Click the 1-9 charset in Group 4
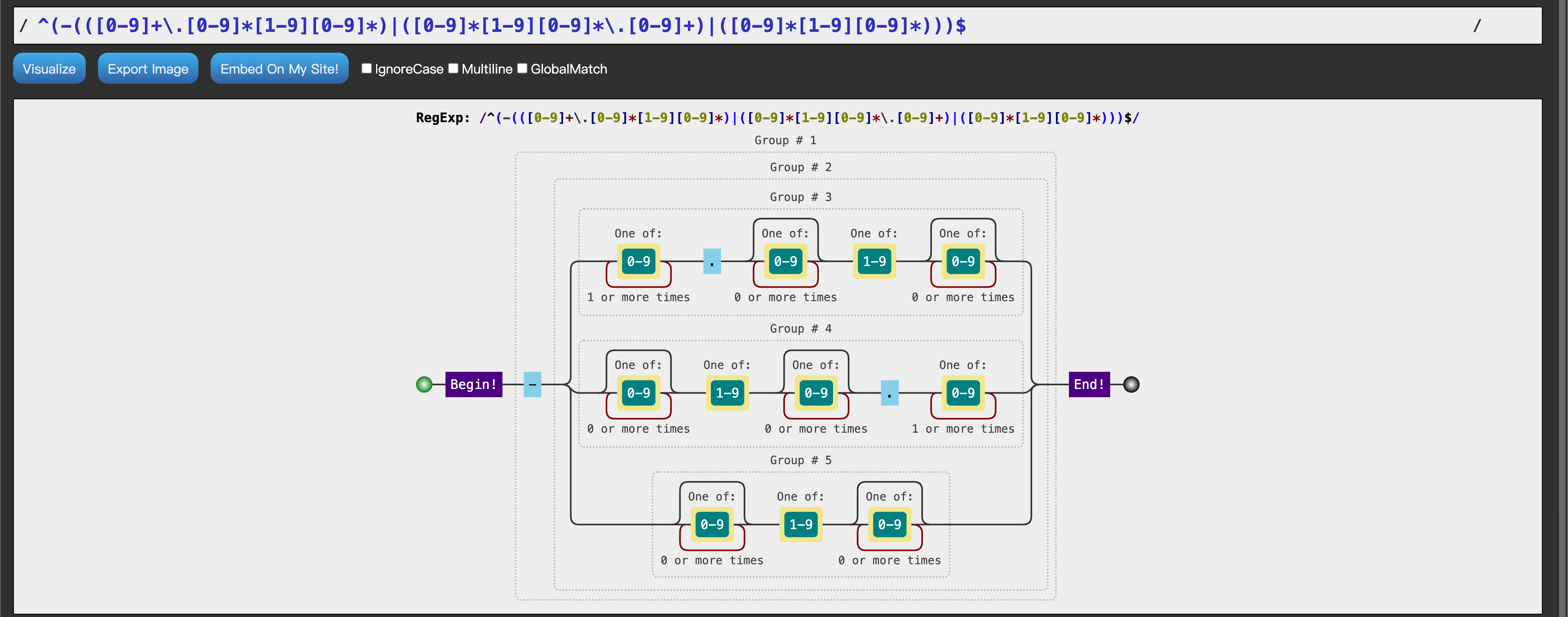 point(727,393)
